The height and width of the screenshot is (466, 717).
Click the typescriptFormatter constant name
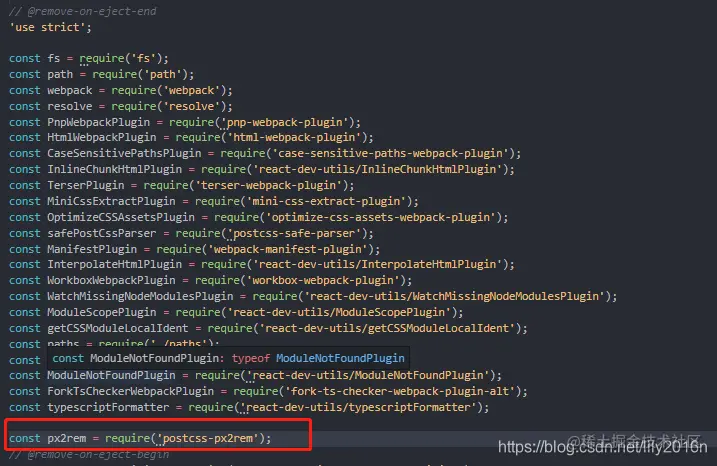pos(108,407)
